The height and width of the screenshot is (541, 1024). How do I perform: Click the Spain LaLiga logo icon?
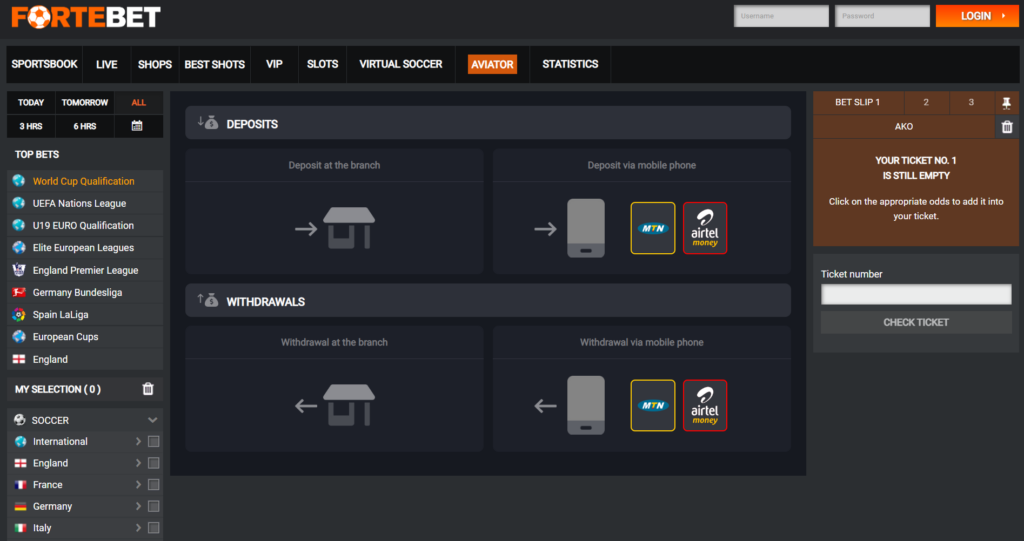coord(19,314)
